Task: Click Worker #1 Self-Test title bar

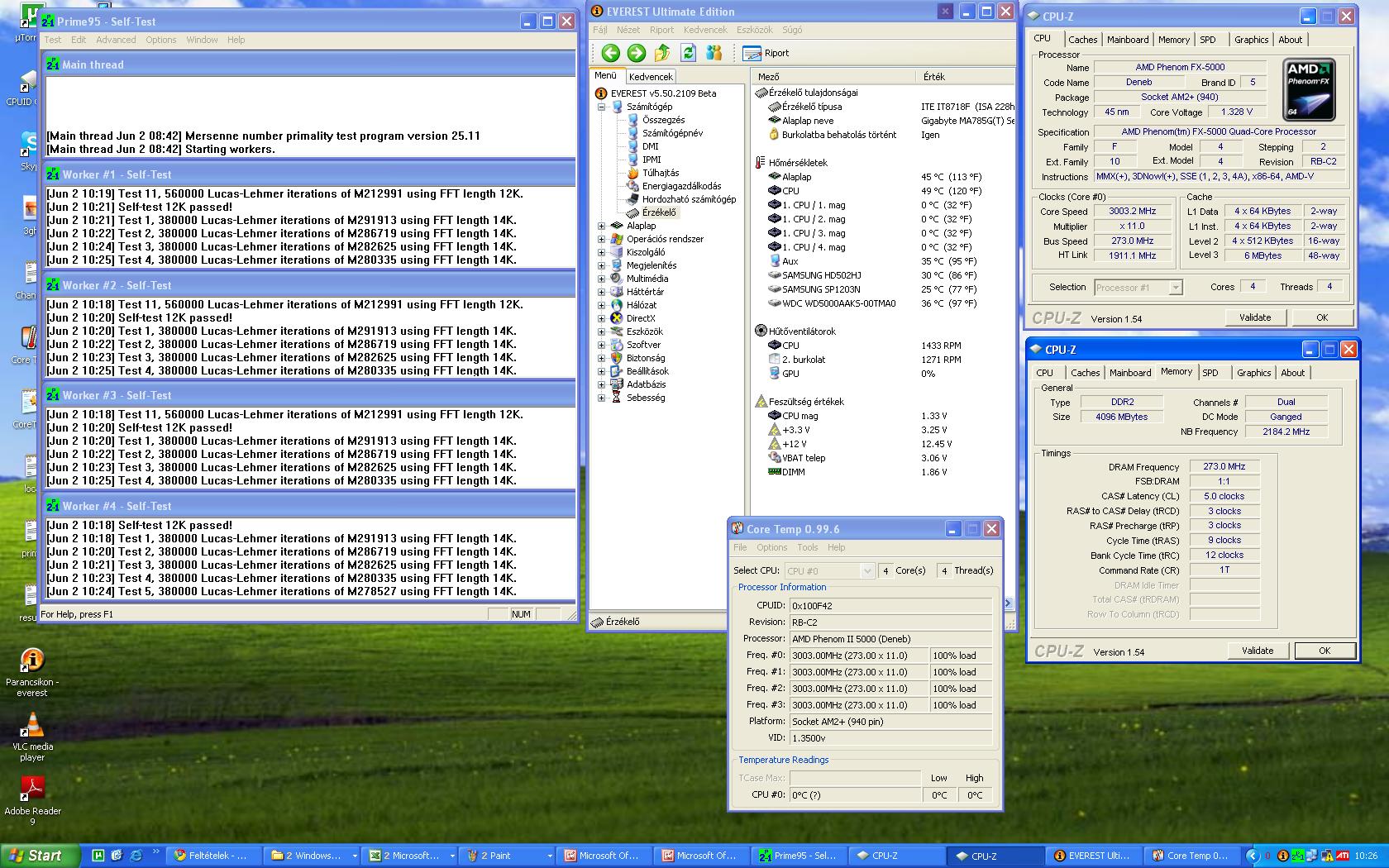Action: coord(309,174)
